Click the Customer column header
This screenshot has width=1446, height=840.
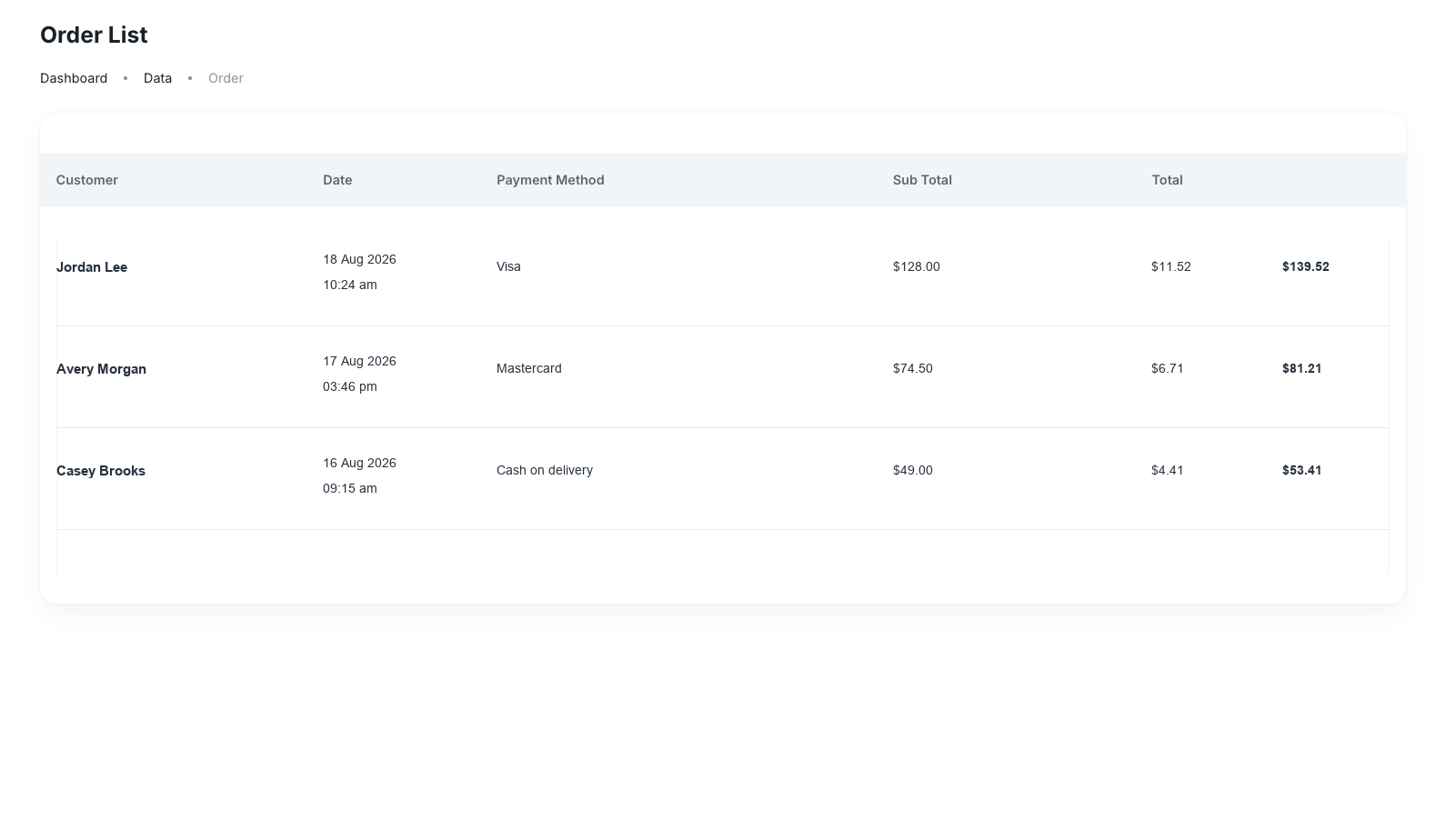(x=87, y=180)
